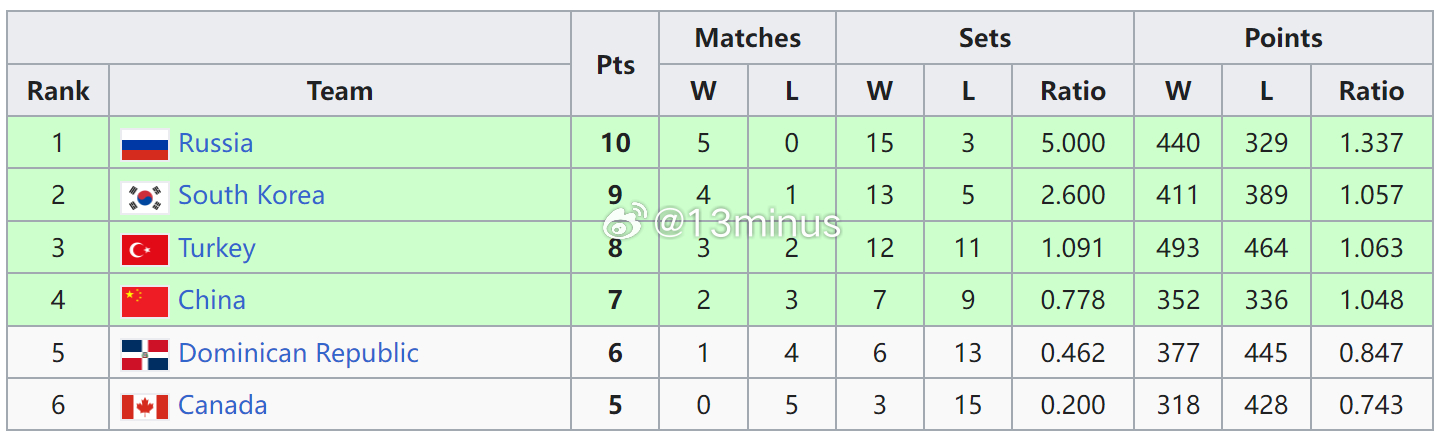1446x442 pixels.
Task: Select Canada's 0.743 points ratio cell
Action: coord(1371,405)
